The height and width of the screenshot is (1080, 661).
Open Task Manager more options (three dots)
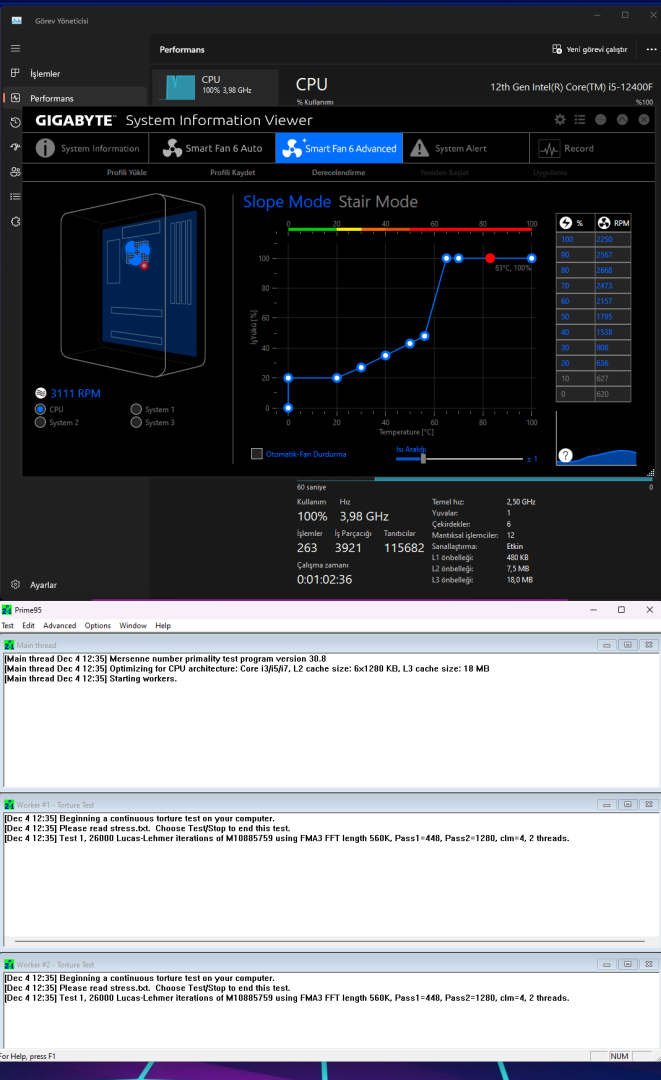tap(651, 50)
